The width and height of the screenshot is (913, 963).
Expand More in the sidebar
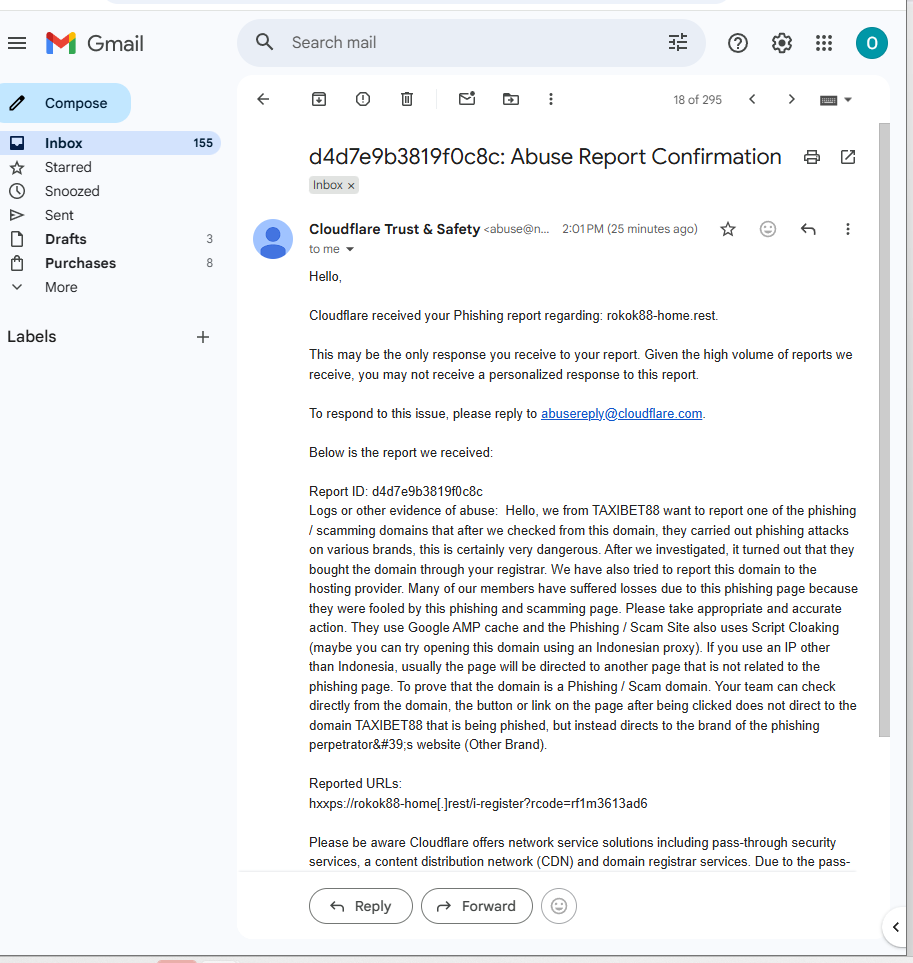(61, 287)
